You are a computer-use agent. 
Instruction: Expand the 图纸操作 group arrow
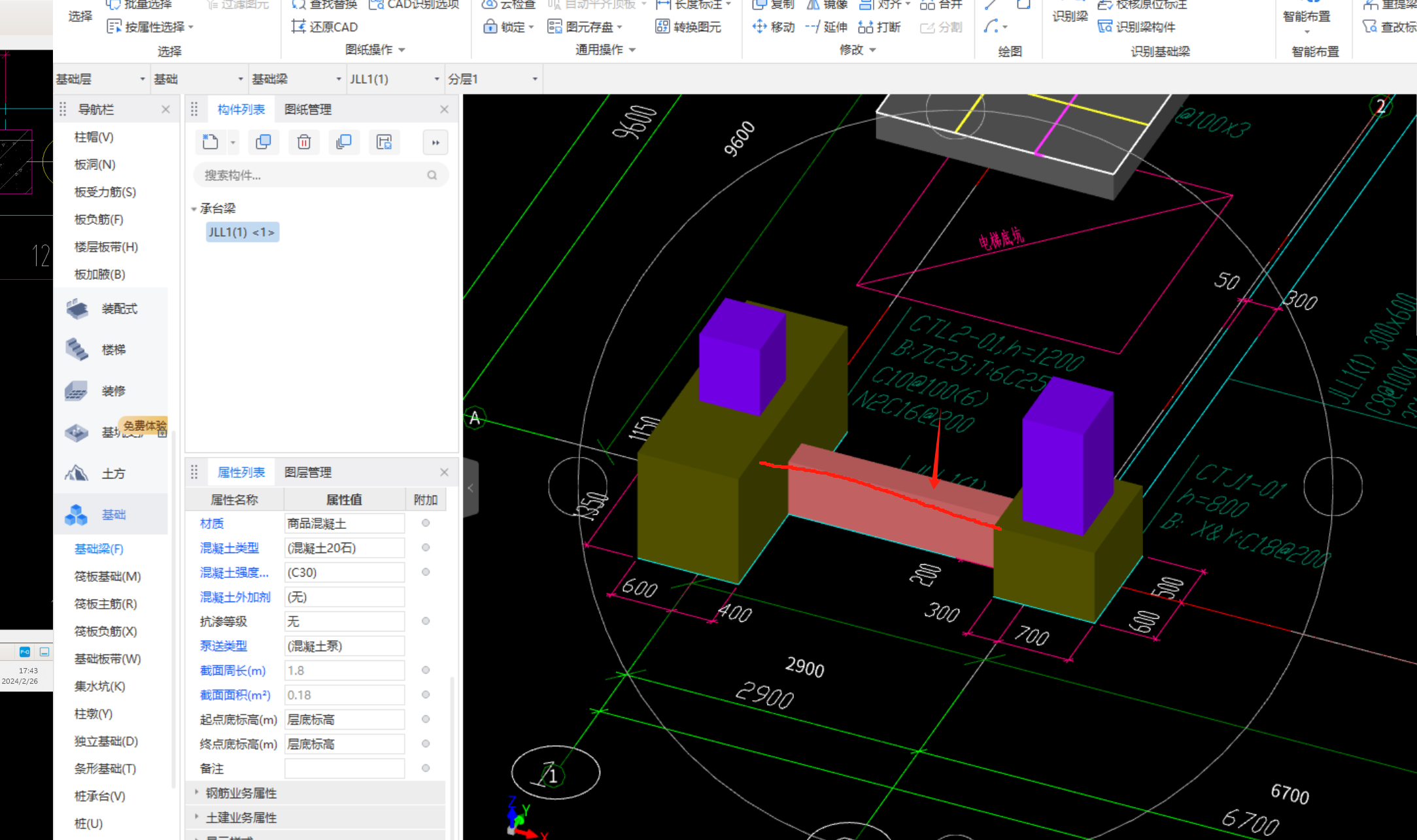coord(401,50)
